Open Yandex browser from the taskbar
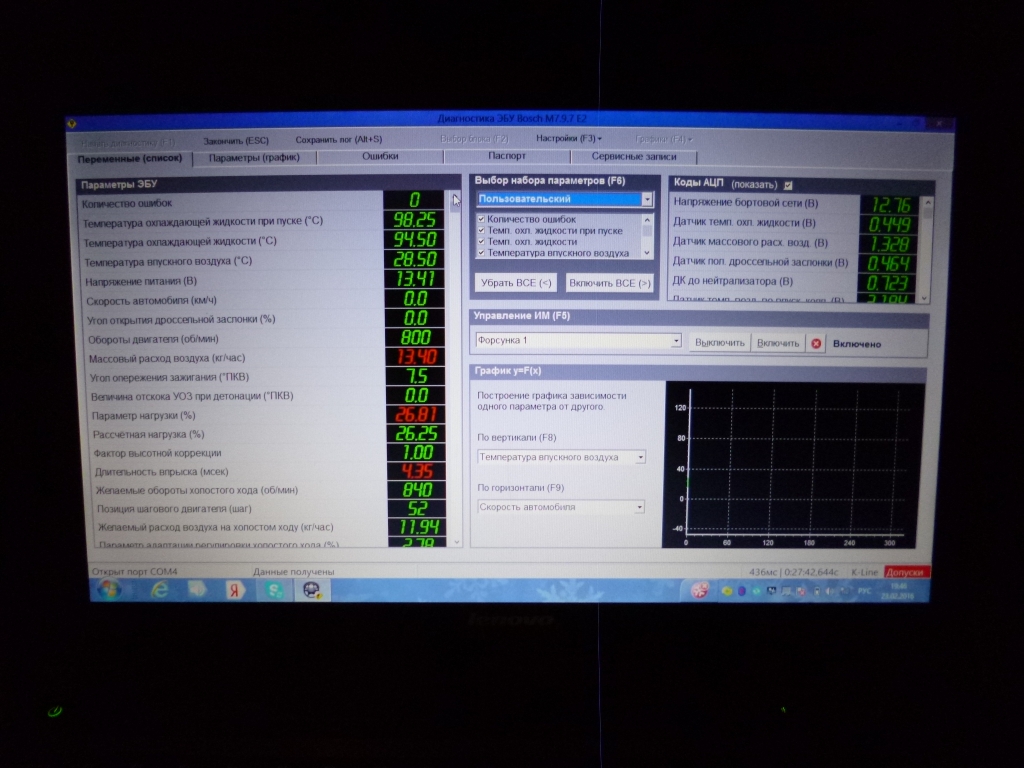Image resolution: width=1024 pixels, height=768 pixels. (x=236, y=590)
